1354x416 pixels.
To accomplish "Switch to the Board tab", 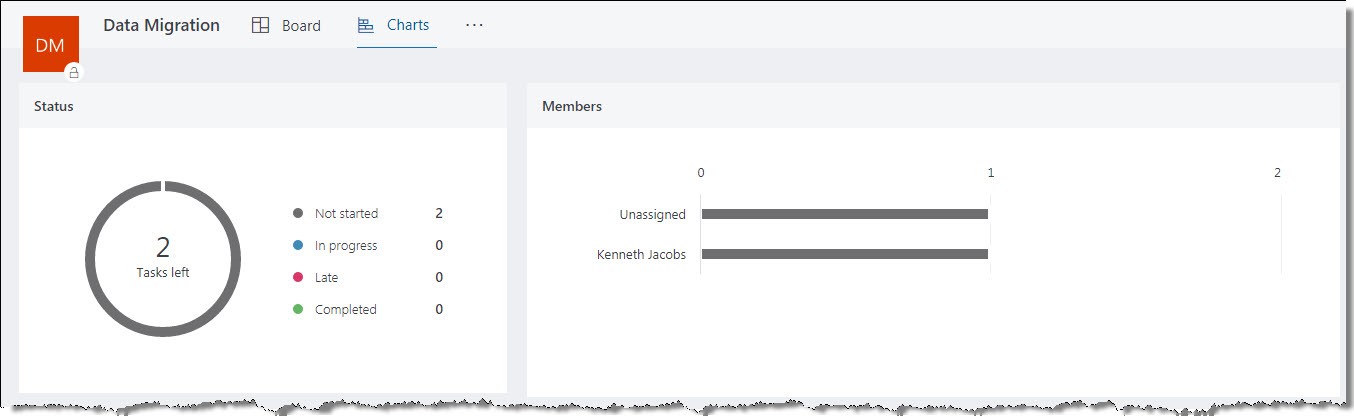I will click(x=287, y=26).
